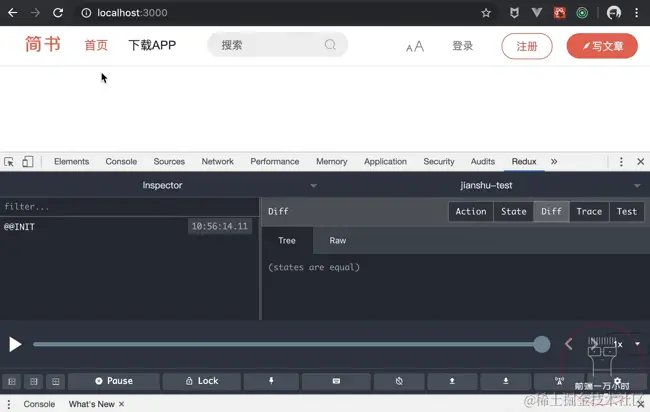650x412 pixels.
Task: Focus the filter actions field
Action: (x=129, y=206)
